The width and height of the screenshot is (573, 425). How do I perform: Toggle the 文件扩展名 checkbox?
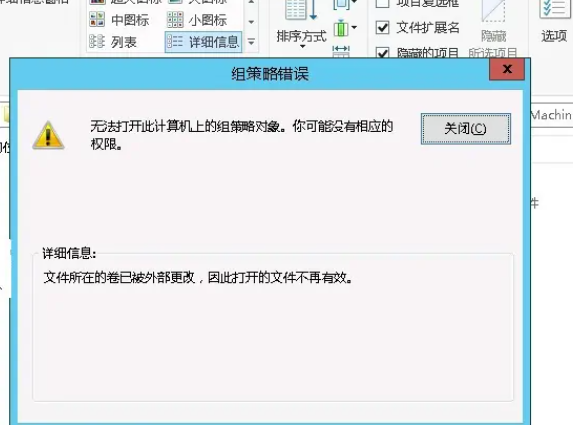[382, 27]
